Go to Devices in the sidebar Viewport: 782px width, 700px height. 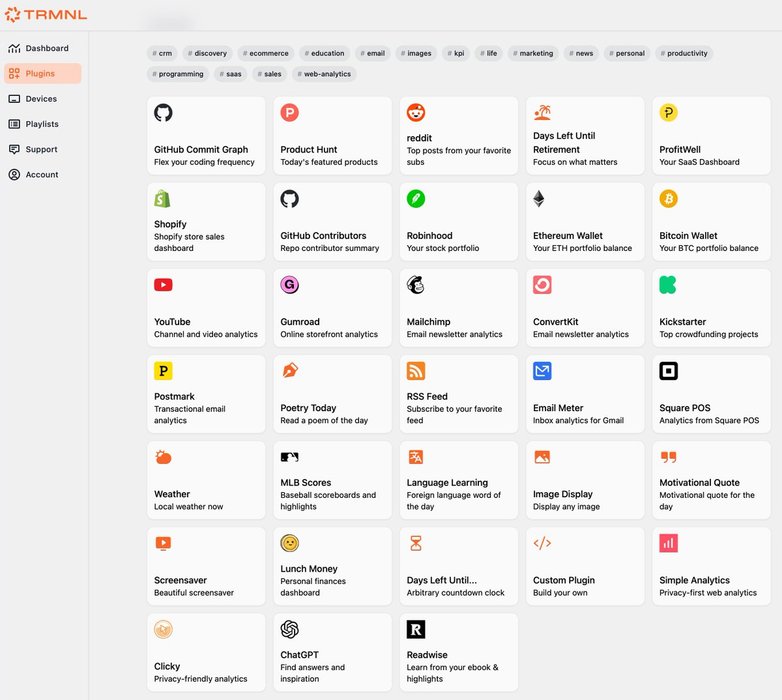[x=43, y=99]
